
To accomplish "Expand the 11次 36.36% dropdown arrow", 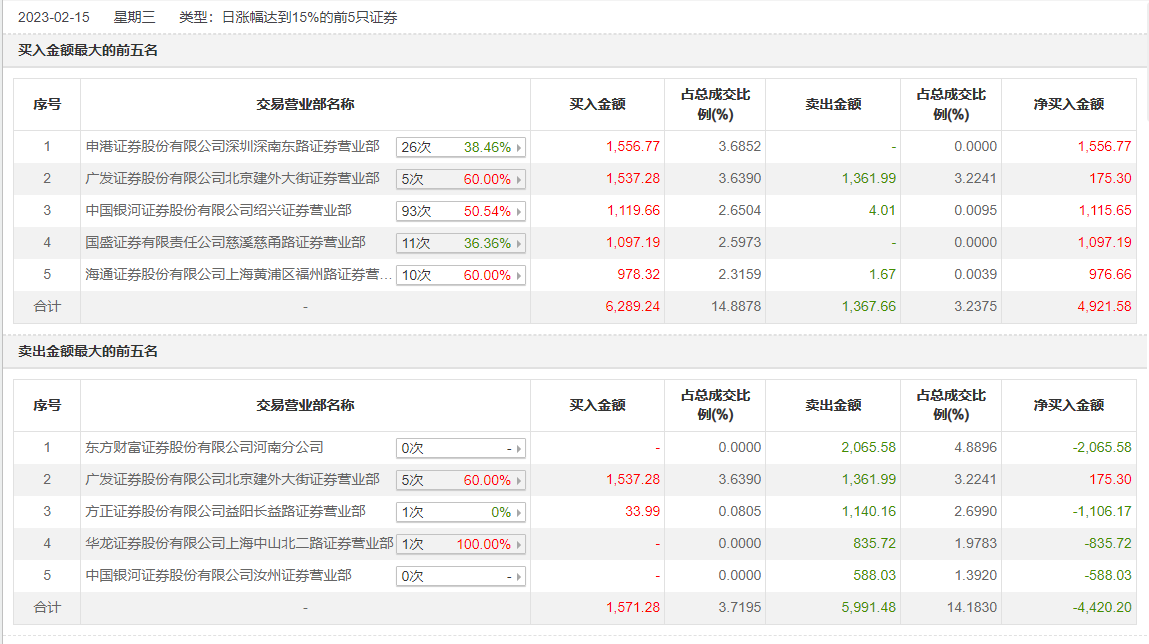I will [519, 244].
